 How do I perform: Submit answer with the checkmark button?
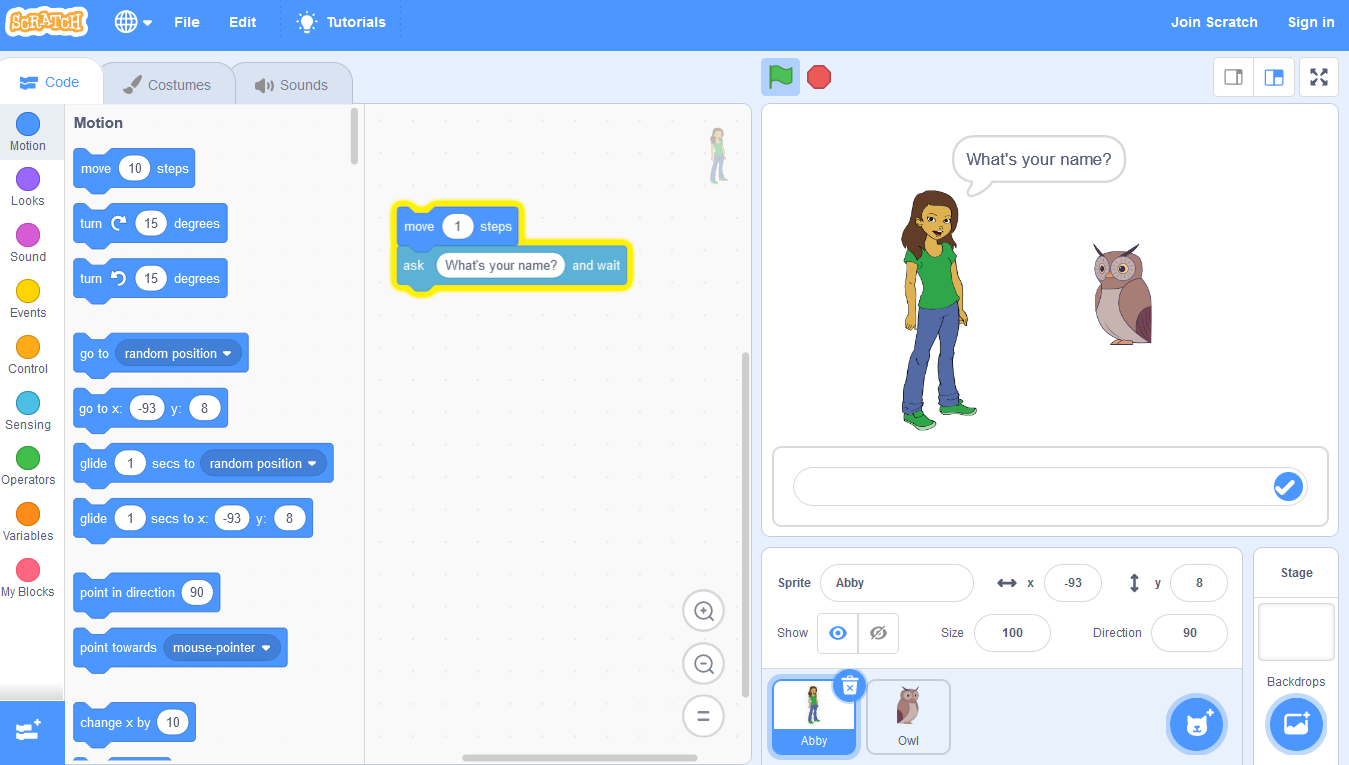click(x=1286, y=487)
